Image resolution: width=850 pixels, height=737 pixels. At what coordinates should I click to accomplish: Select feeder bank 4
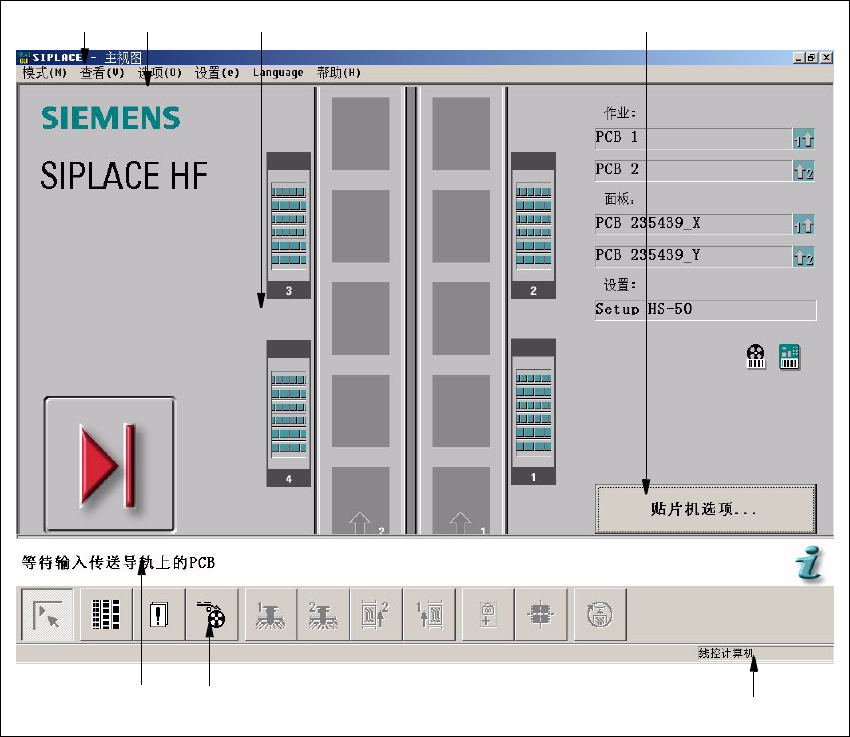(x=288, y=413)
